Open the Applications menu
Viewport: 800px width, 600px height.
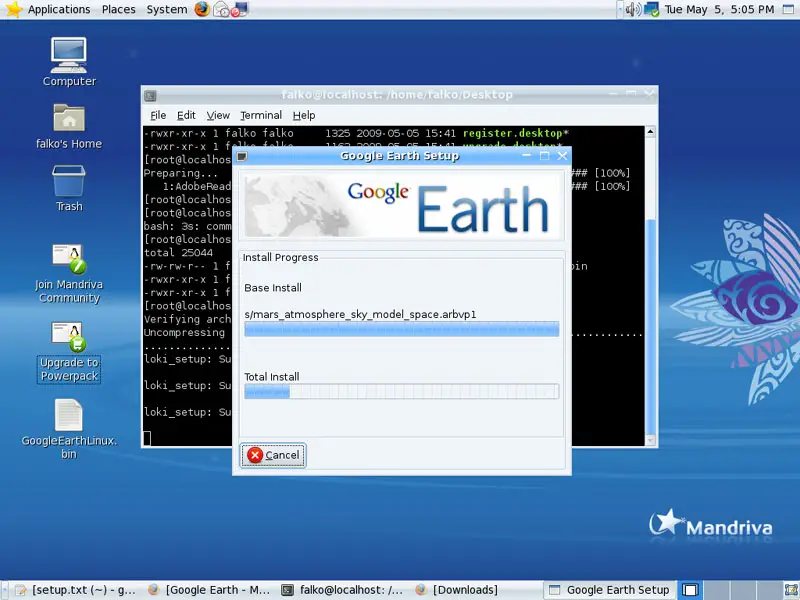pyautogui.click(x=59, y=9)
